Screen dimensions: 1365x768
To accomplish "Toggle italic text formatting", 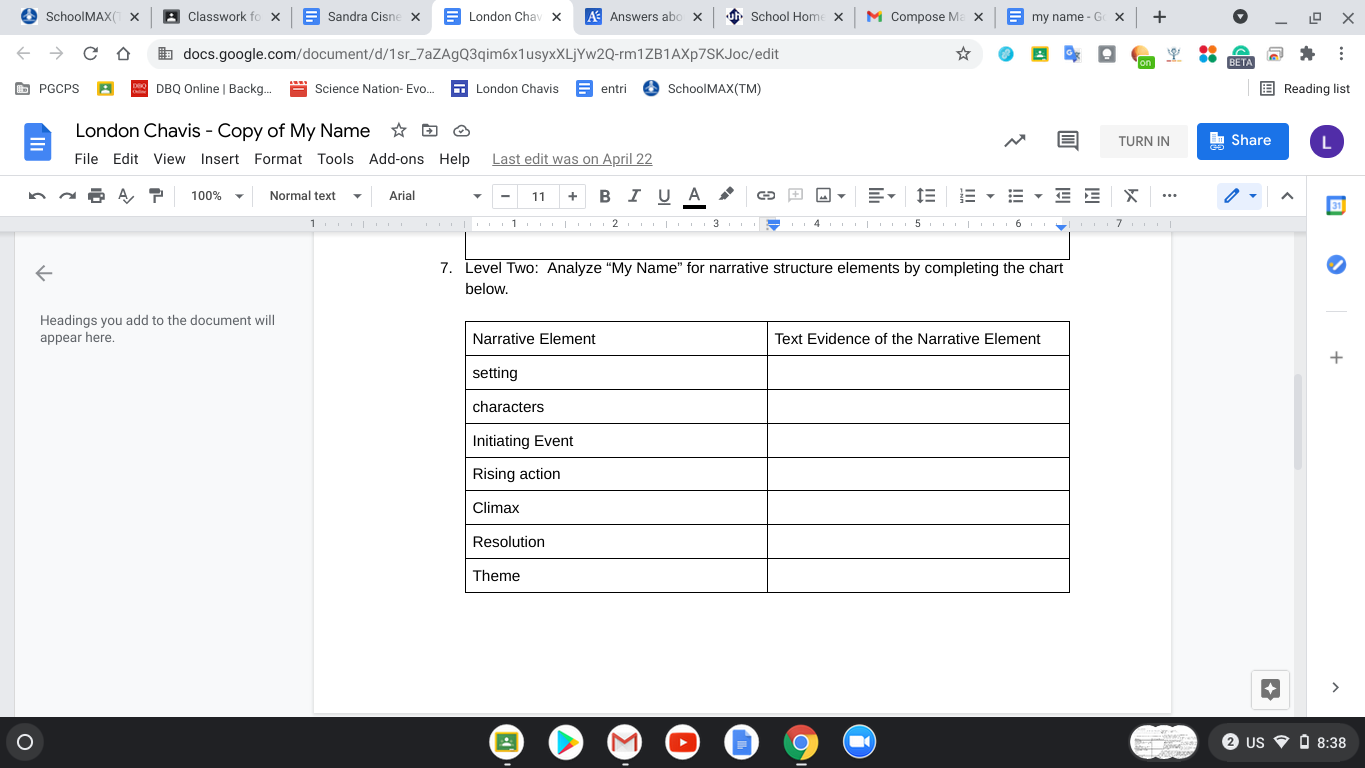I will (633, 196).
